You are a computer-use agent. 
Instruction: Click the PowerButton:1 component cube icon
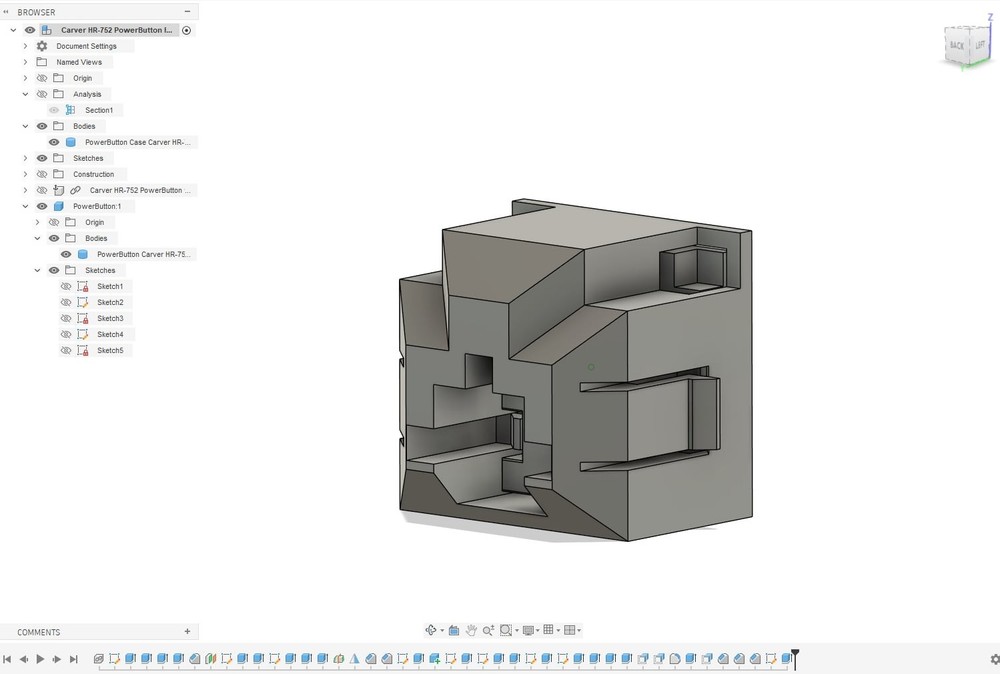point(59,206)
